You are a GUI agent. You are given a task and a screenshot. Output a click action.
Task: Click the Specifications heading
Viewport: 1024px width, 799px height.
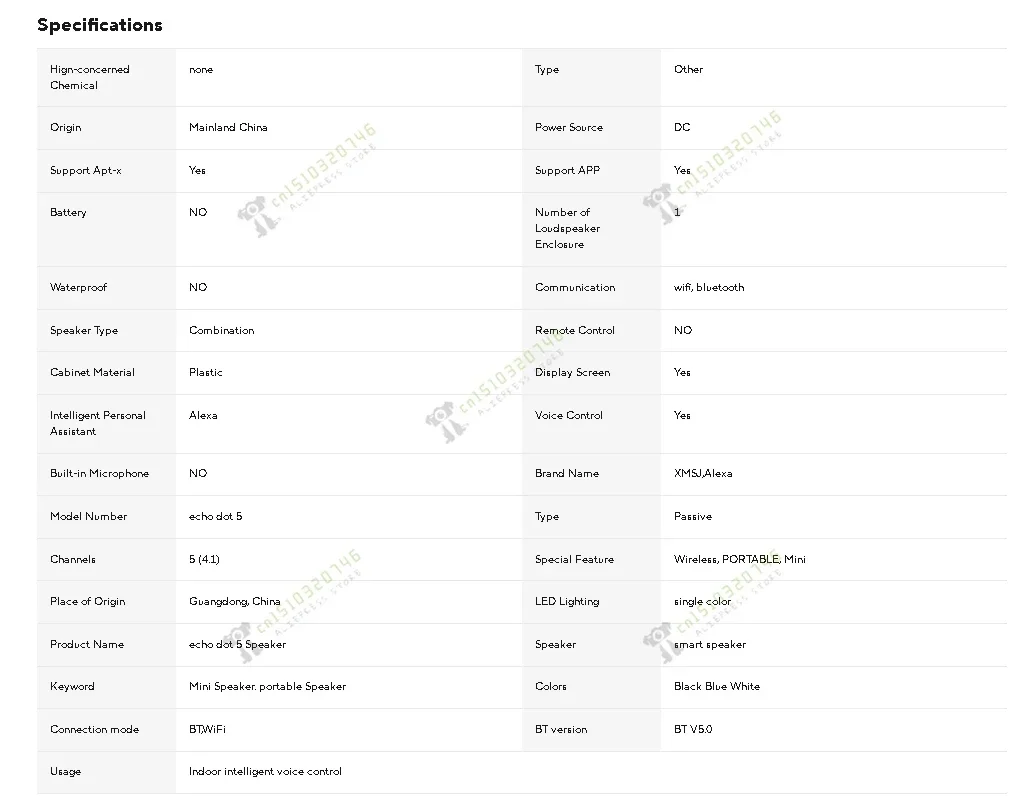[x=99, y=25]
